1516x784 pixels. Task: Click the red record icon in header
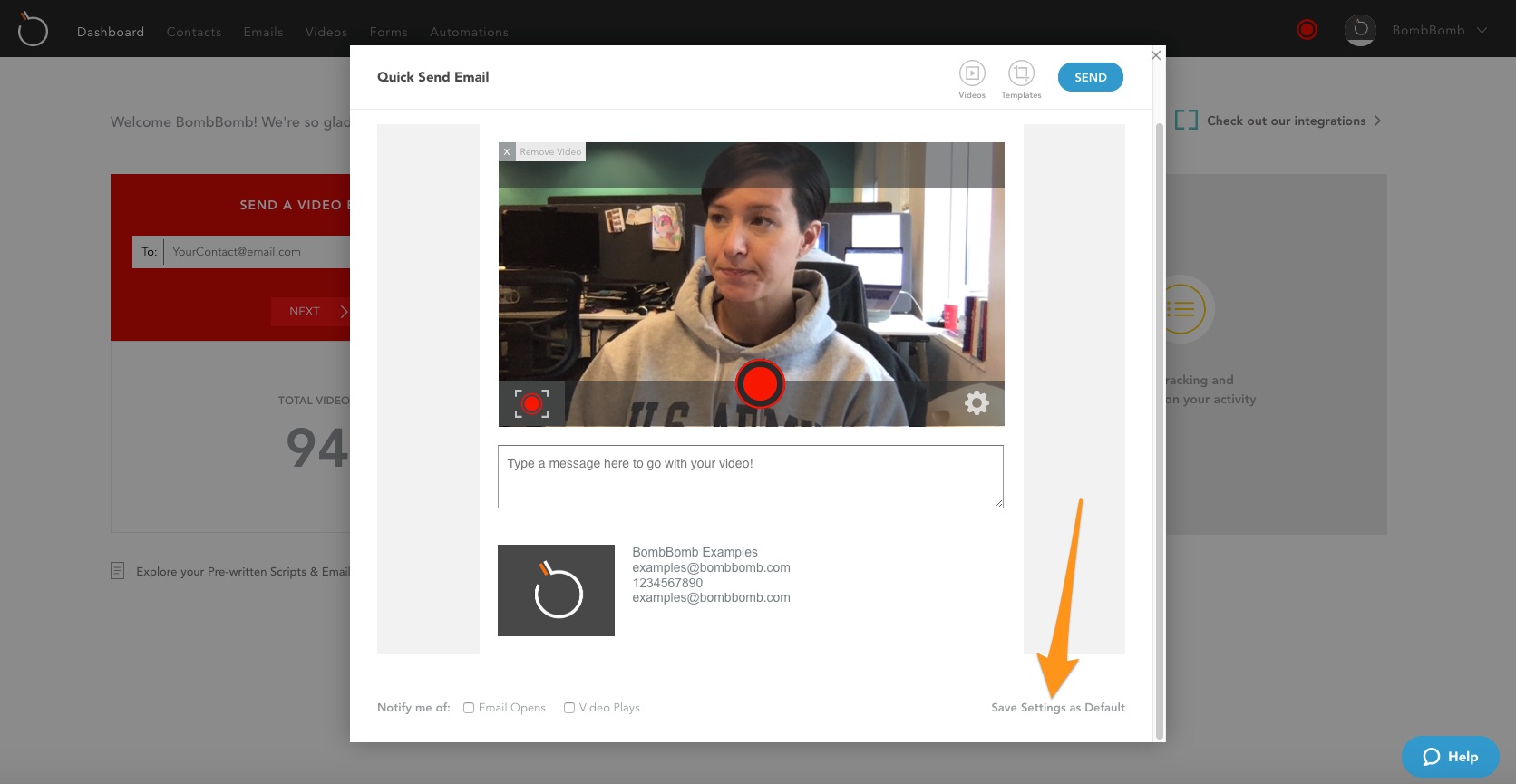point(1307,30)
